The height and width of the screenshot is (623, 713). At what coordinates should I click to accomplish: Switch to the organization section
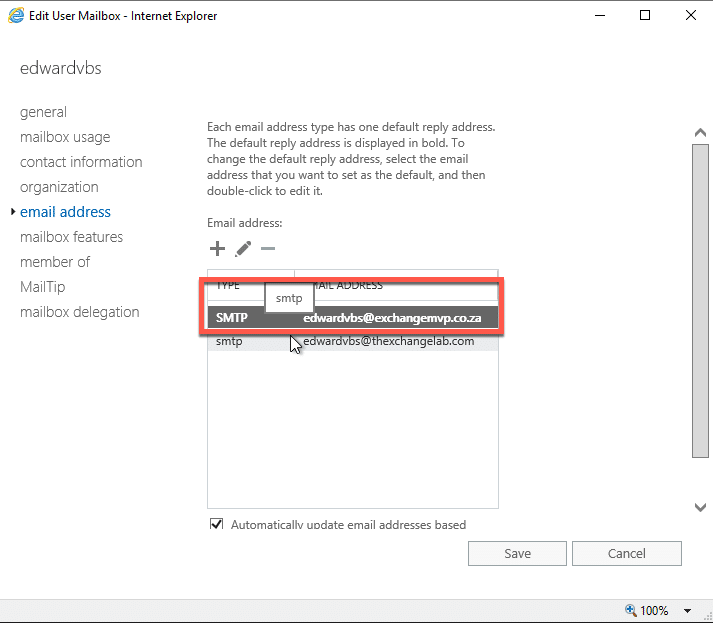pyautogui.click(x=59, y=187)
